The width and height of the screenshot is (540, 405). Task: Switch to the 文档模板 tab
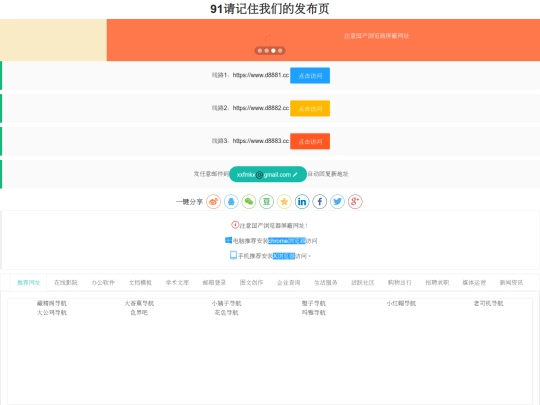pyautogui.click(x=140, y=283)
